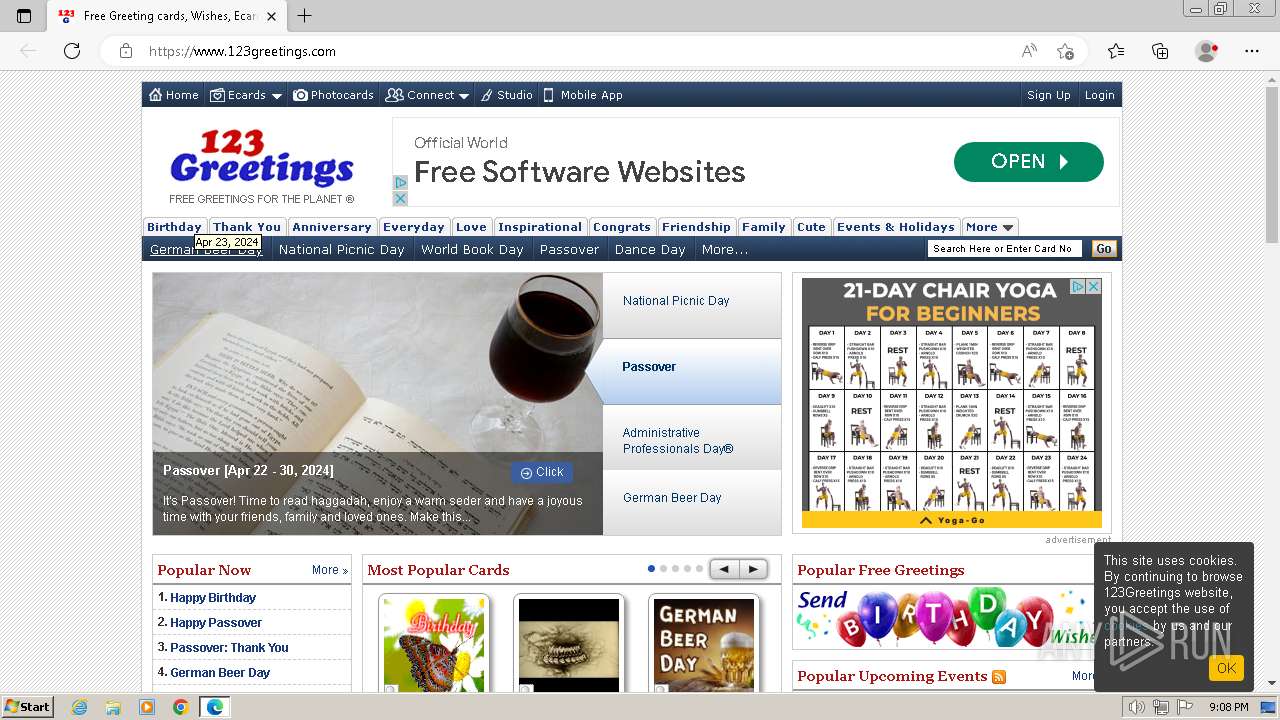Open the taskbar volume icon
This screenshot has height=720, width=1280.
(x=1137, y=707)
